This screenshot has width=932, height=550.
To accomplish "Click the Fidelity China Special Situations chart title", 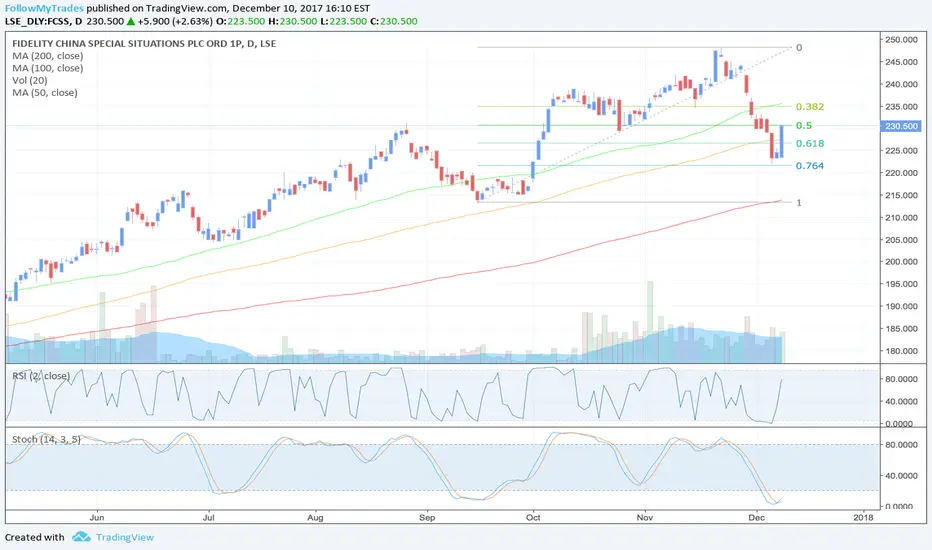I will tap(144, 43).
